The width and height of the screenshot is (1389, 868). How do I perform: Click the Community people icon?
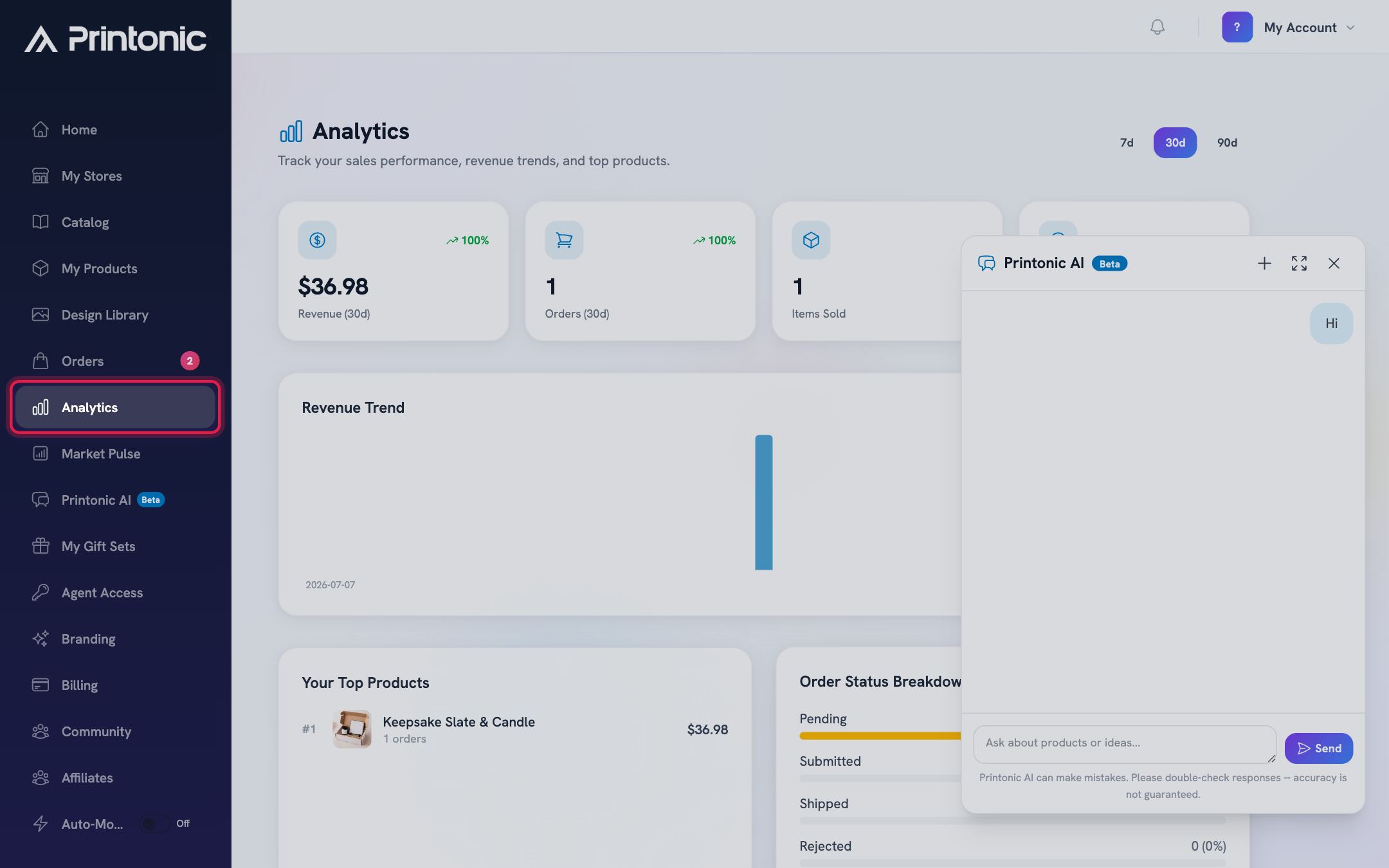41,731
